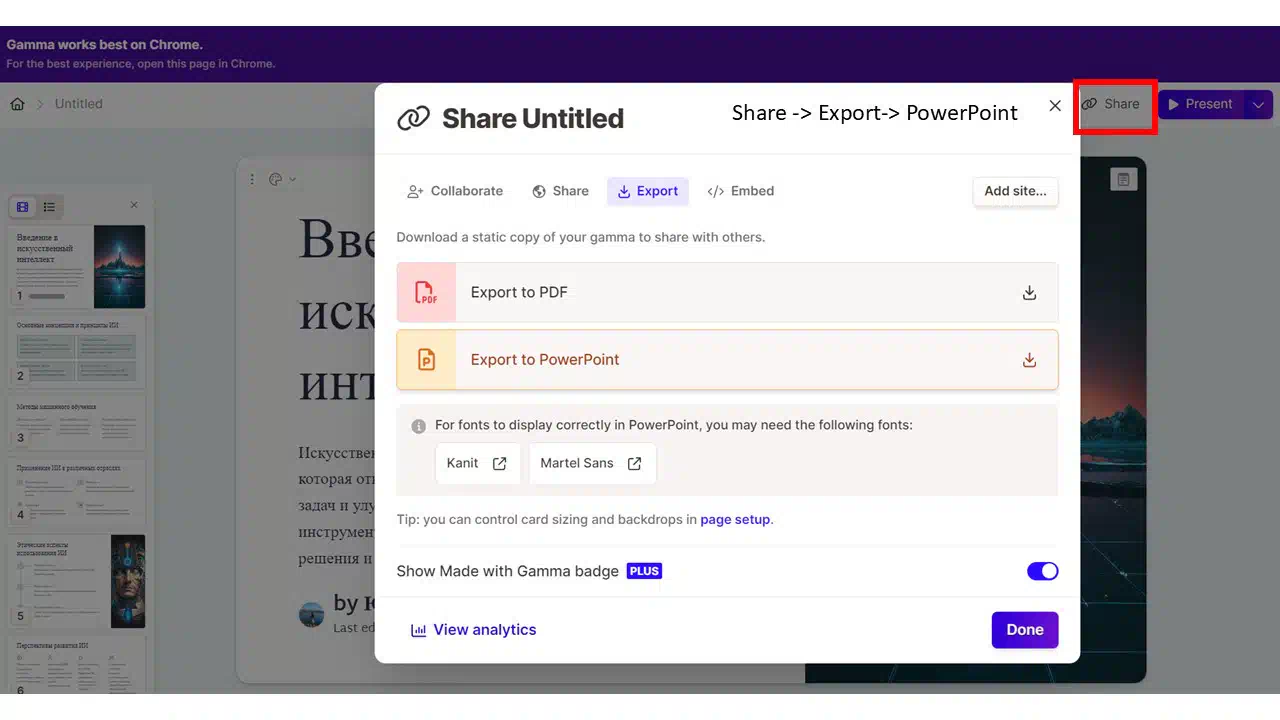The height and width of the screenshot is (720, 1280).
Task: Open the card palette style dropdown
Action: coord(283,179)
